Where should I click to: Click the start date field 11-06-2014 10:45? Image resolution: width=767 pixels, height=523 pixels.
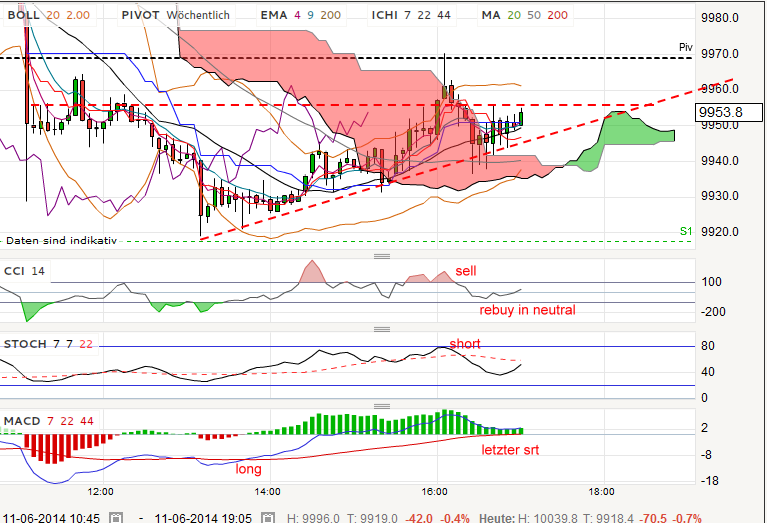51,518
